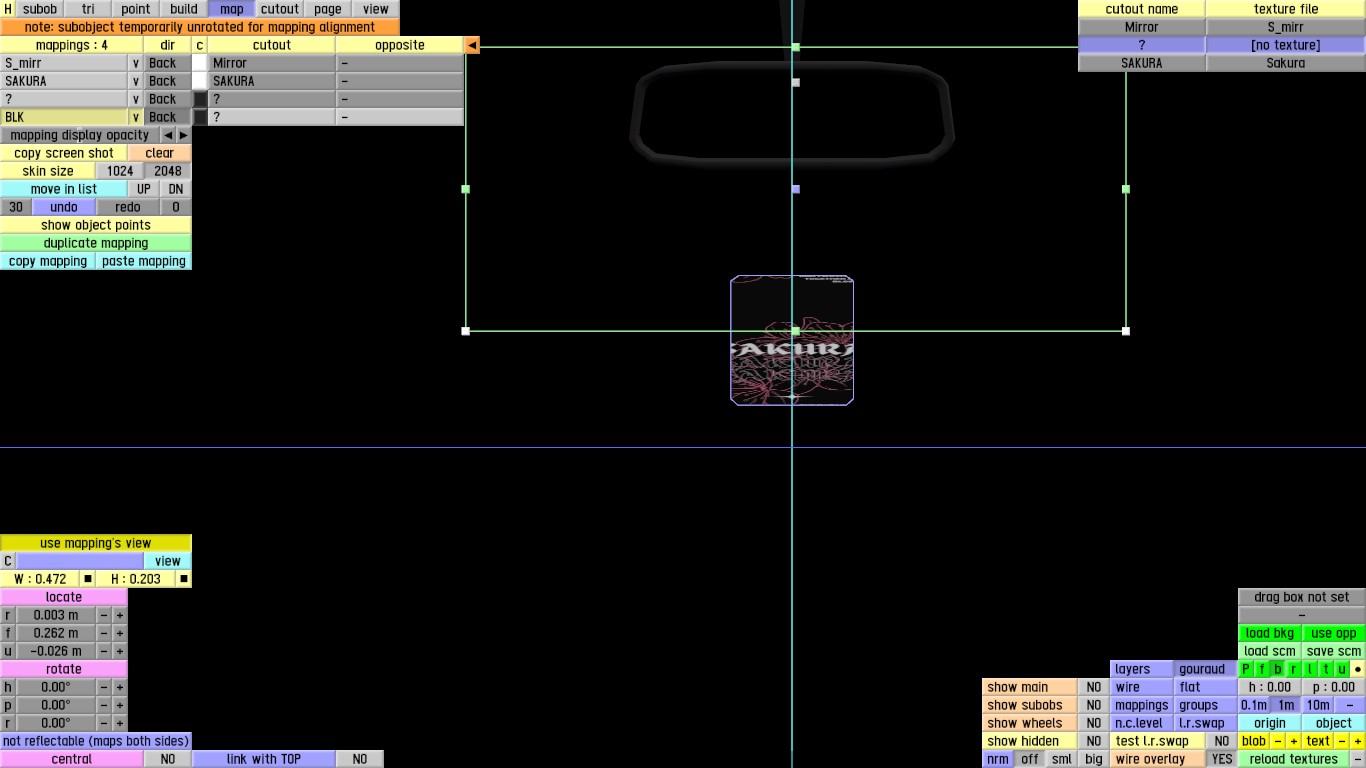Click load bkg button
The height and width of the screenshot is (768, 1366).
pyautogui.click(x=1270, y=633)
